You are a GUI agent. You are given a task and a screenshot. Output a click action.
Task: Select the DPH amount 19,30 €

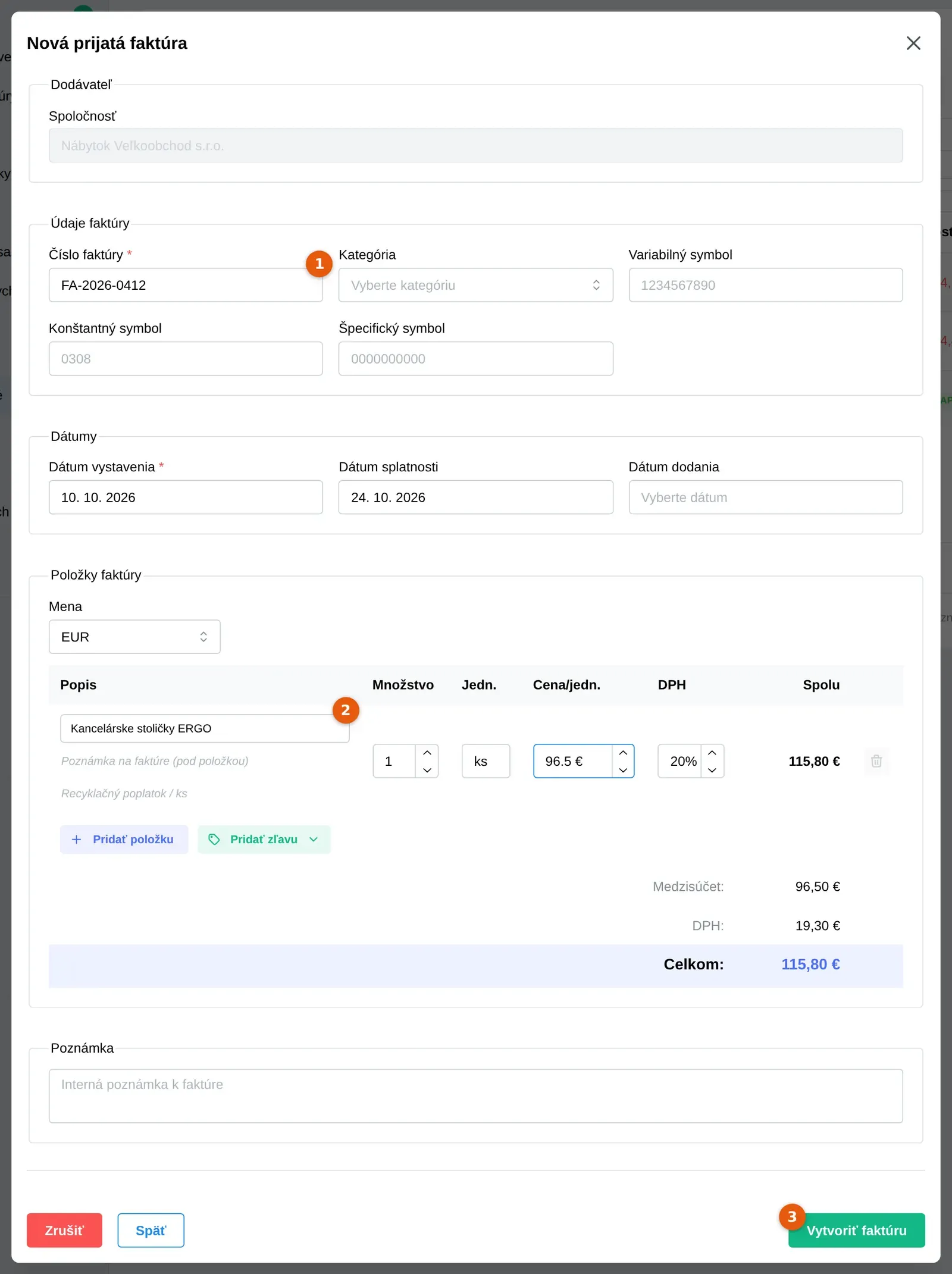tap(818, 925)
